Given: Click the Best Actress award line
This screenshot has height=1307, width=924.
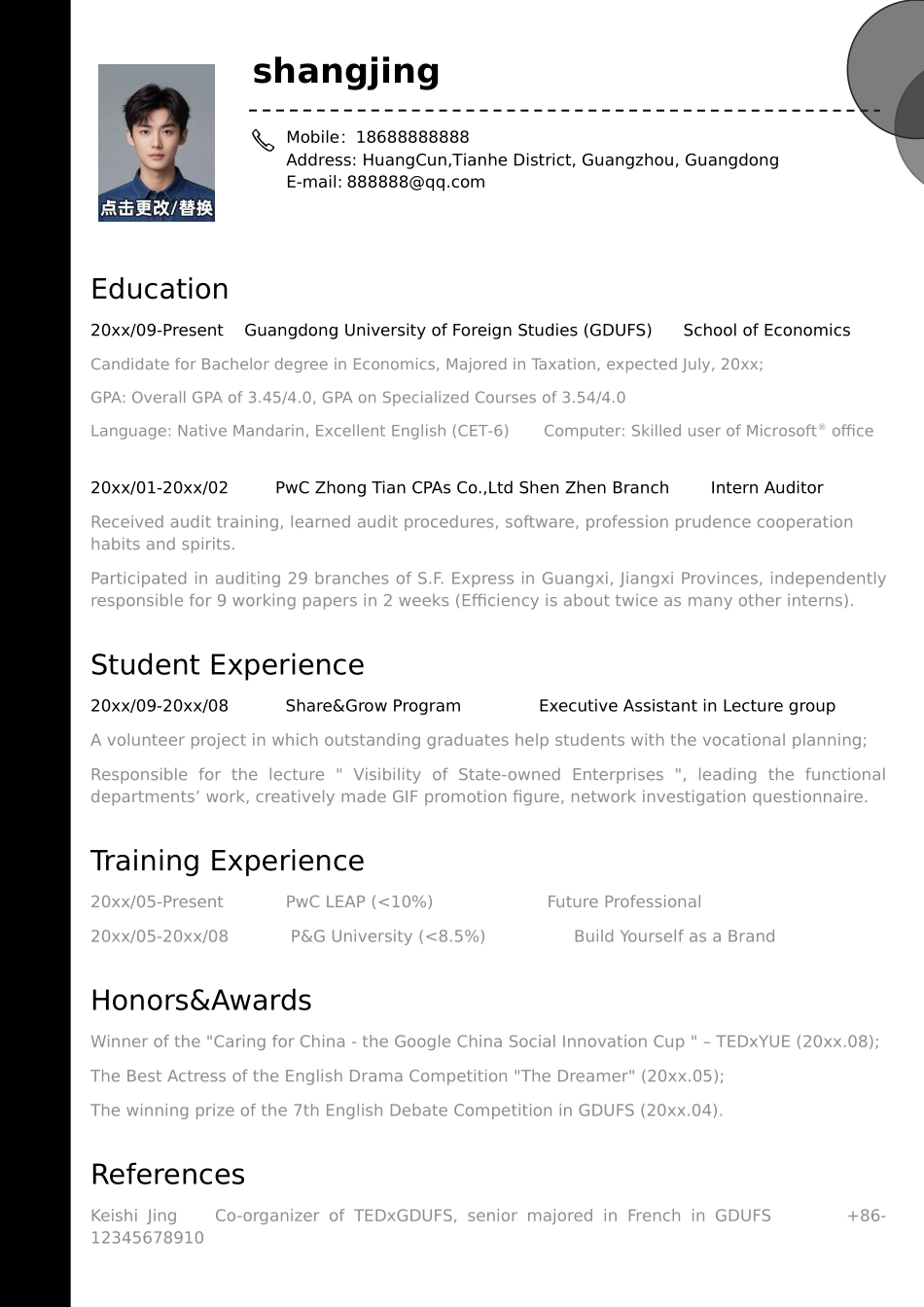Looking at the screenshot, I should click(408, 1076).
